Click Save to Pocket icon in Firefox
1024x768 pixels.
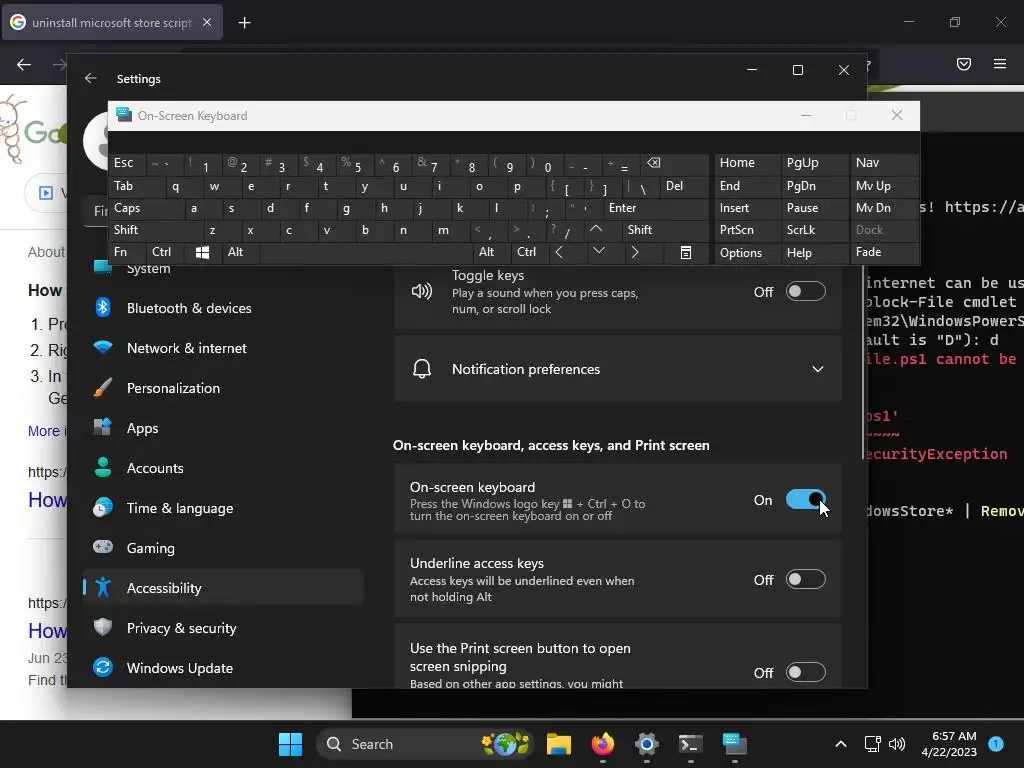tap(963, 63)
